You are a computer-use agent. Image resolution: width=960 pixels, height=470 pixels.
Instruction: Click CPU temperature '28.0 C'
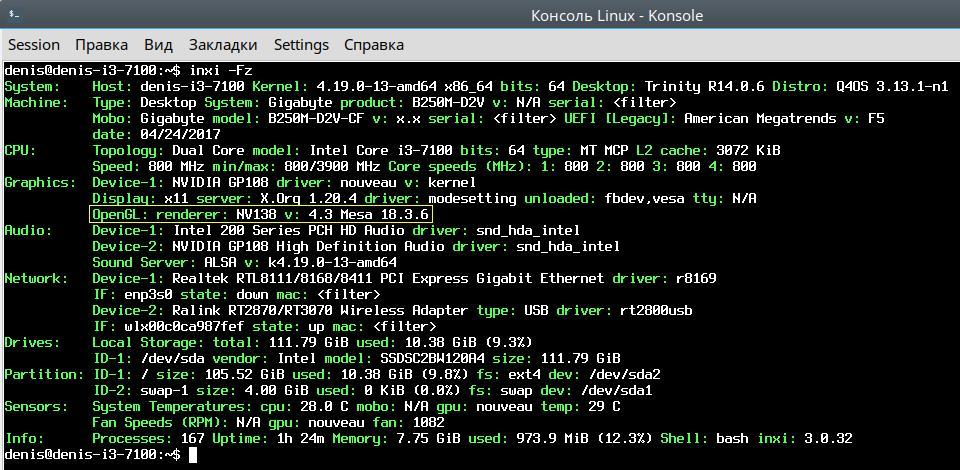324,406
